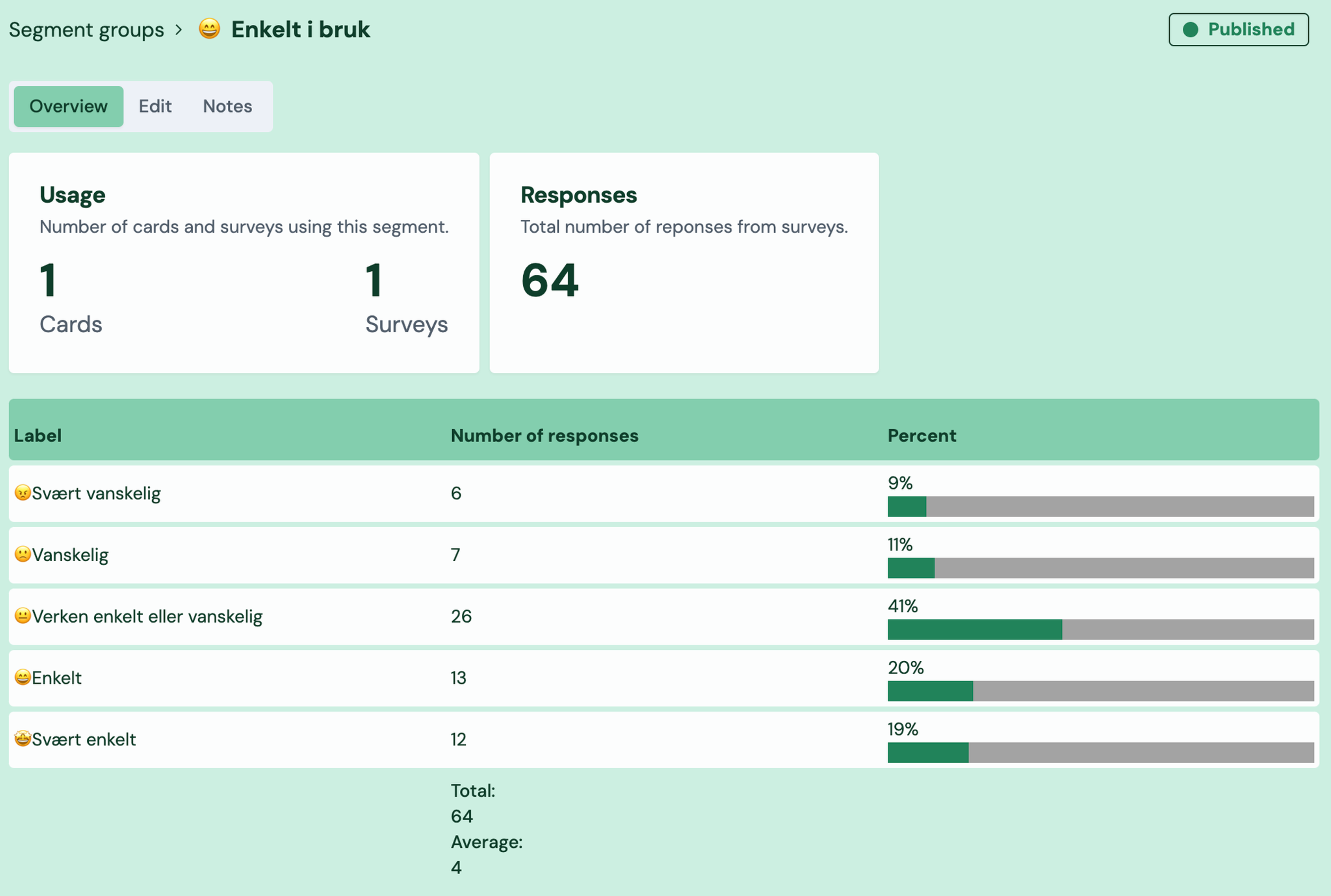Click the Cards count label

pyautogui.click(x=71, y=325)
